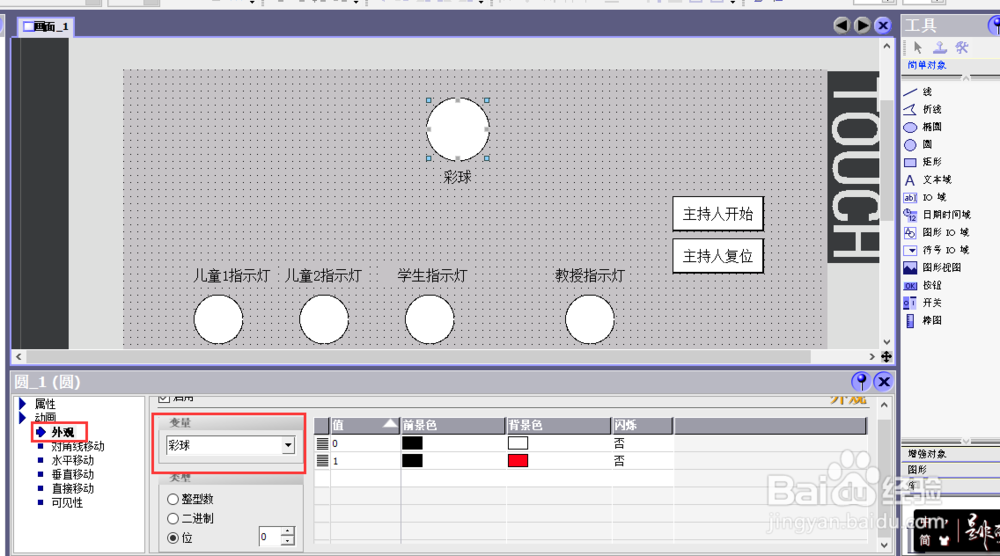
Task: Click the stamp icon in Tools panel header
Action: pos(939,48)
